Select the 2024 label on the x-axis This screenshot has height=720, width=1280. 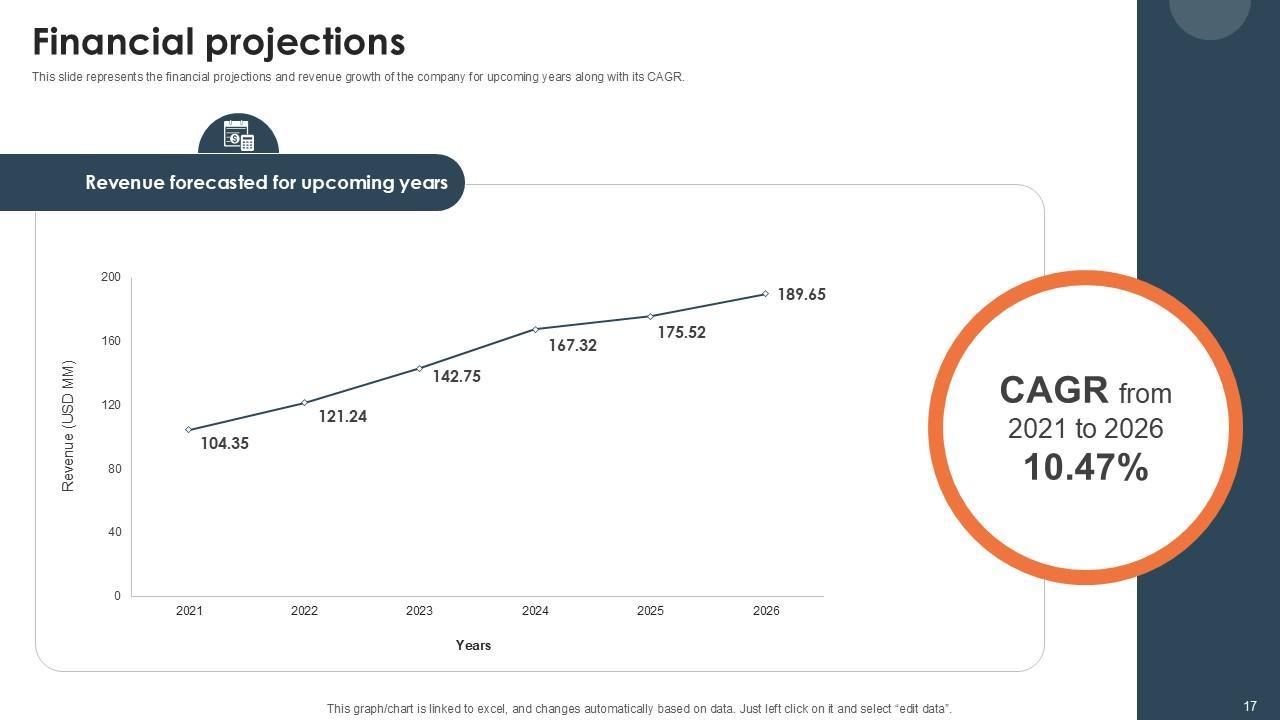coord(535,611)
